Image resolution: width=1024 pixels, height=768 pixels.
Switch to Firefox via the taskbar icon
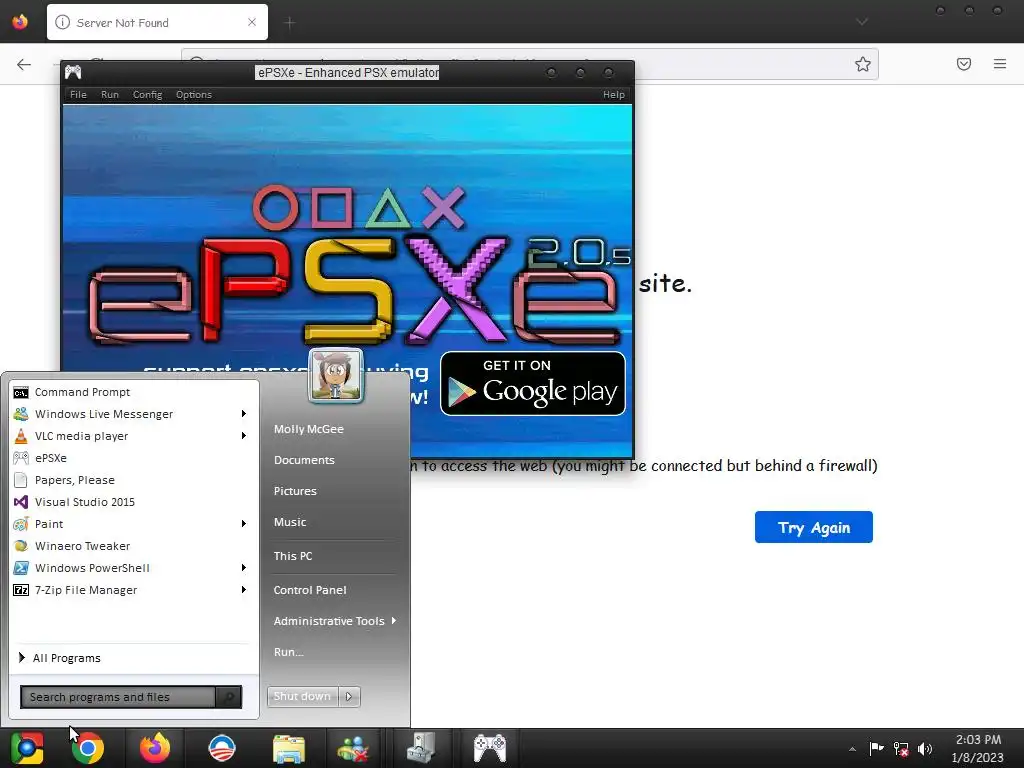tap(155, 748)
